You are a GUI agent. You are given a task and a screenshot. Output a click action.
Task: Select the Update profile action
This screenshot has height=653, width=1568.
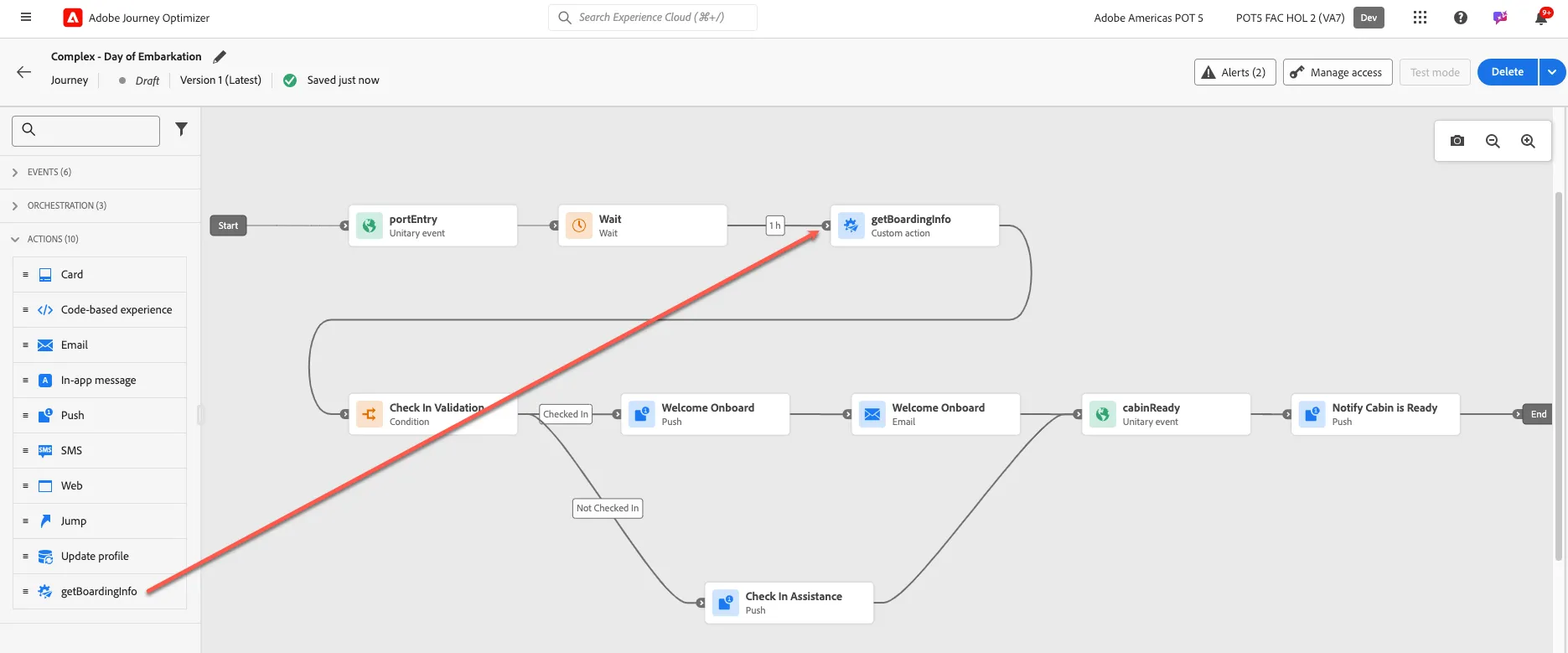tap(100, 556)
